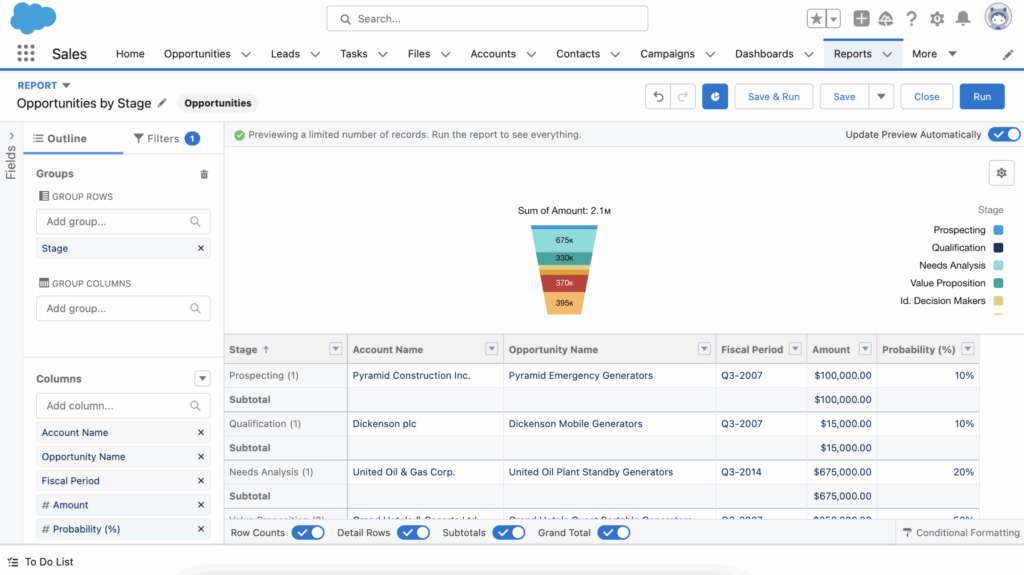Open Conditional Formatting
Viewport: 1024px width, 575px height.
tap(961, 533)
